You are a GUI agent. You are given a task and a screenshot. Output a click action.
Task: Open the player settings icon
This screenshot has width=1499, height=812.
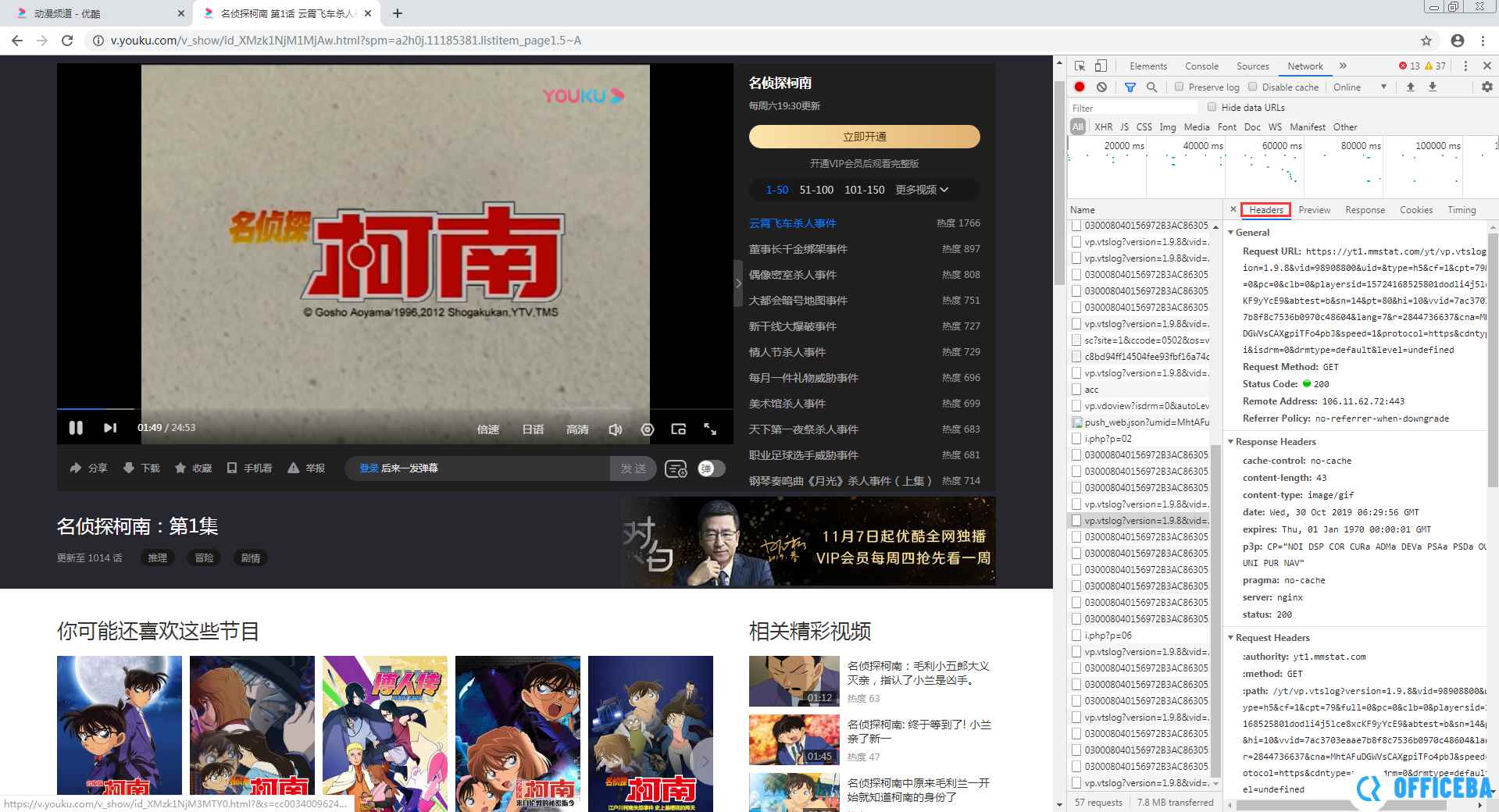(647, 429)
